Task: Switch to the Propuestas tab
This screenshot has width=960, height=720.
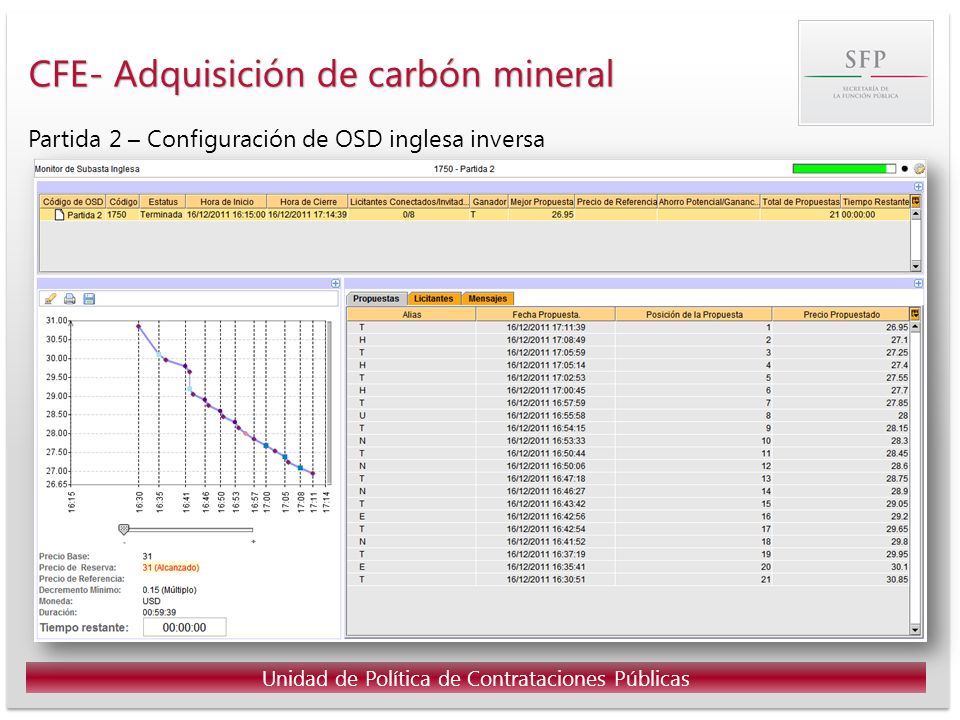Action: click(x=376, y=299)
